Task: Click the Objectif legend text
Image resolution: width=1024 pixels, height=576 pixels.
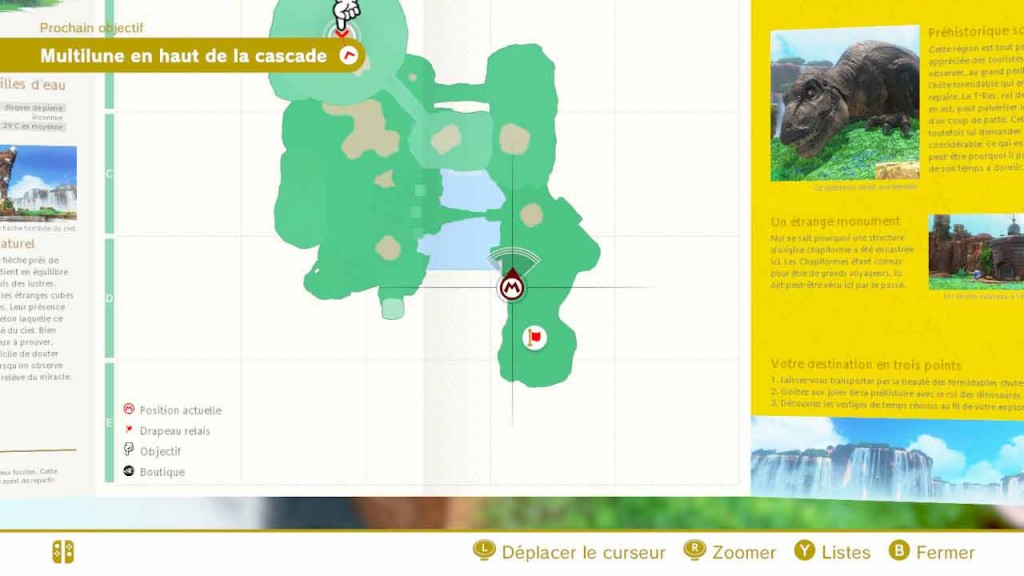Action: click(160, 451)
